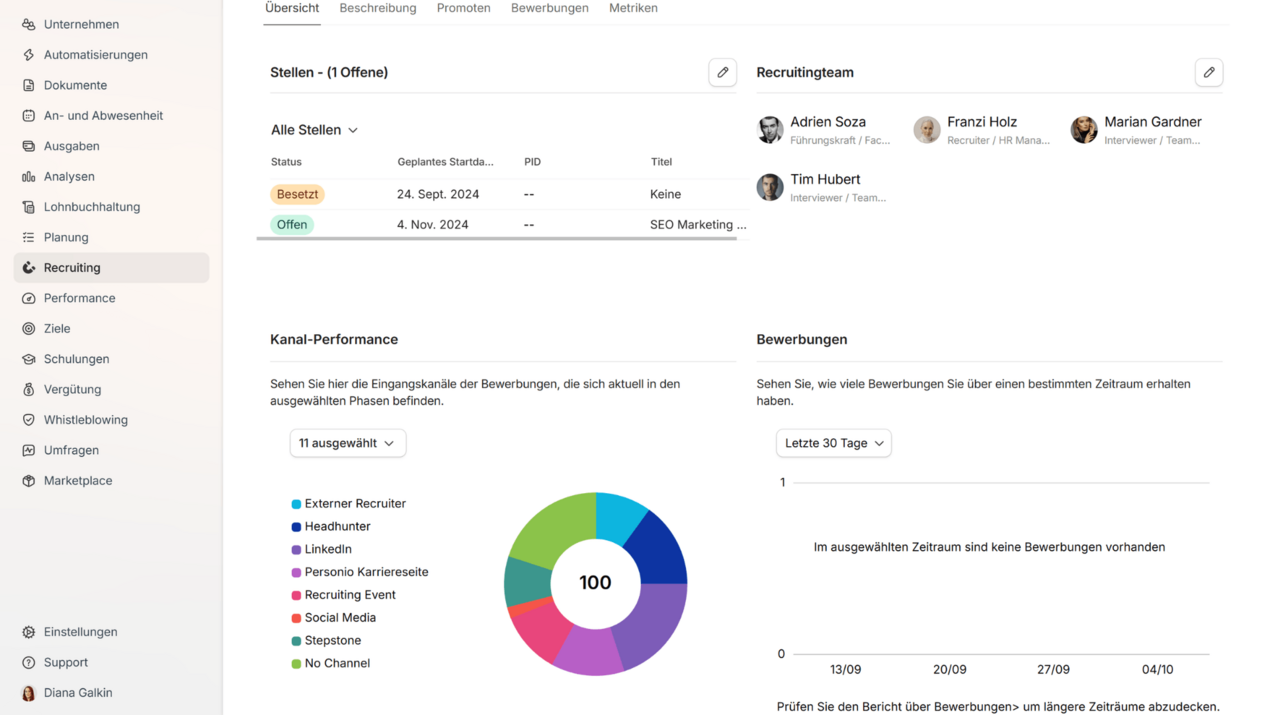1270x715 pixels.
Task: Click the date 4. Nov. 2024
Action: pos(432,225)
